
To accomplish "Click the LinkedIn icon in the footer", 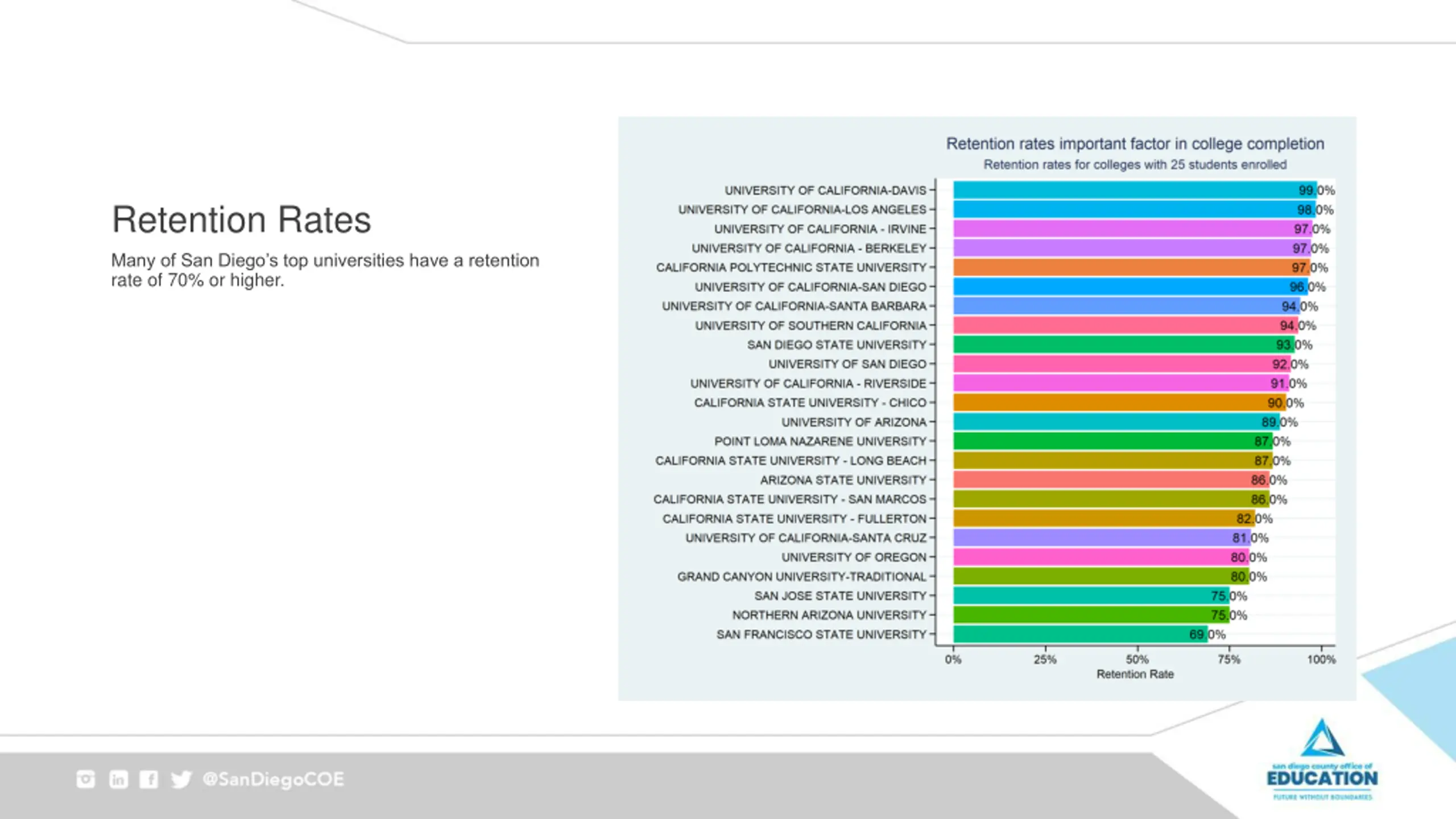I will (118, 779).
